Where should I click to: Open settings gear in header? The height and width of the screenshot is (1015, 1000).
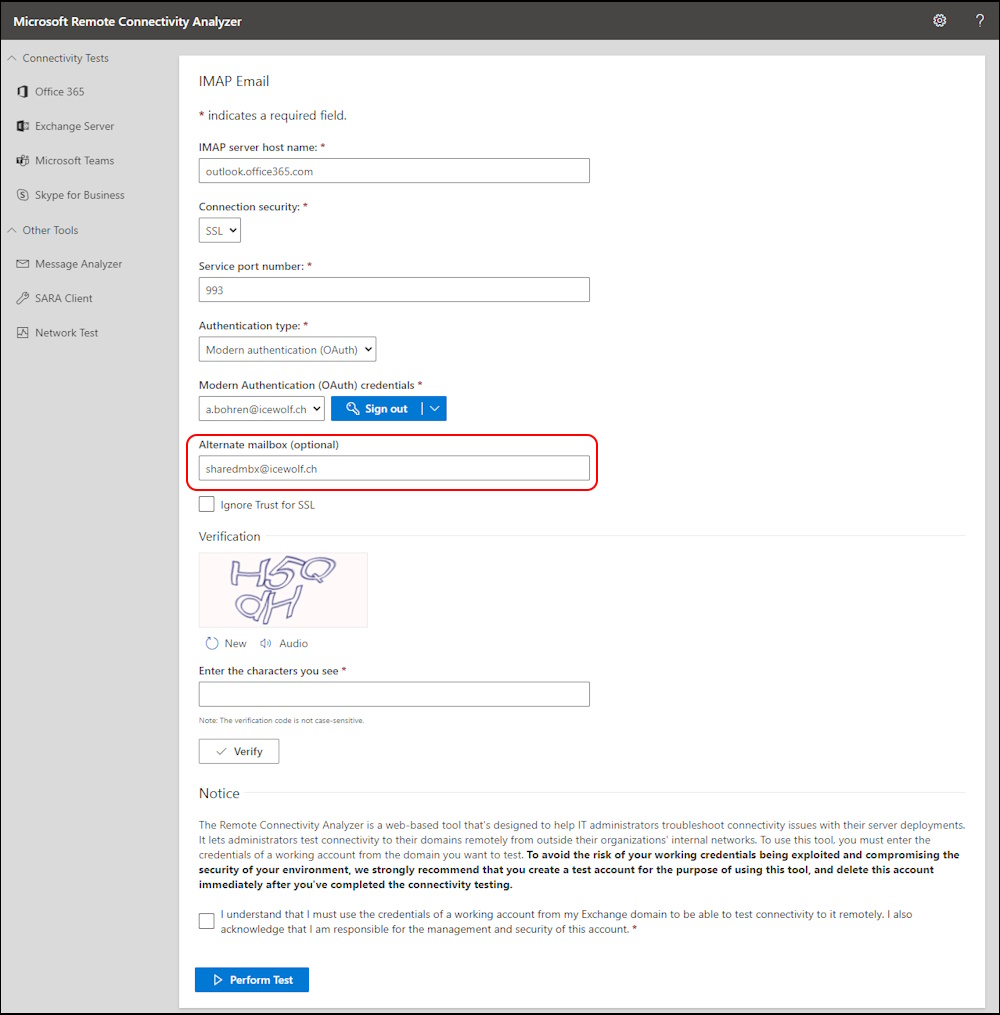939,21
